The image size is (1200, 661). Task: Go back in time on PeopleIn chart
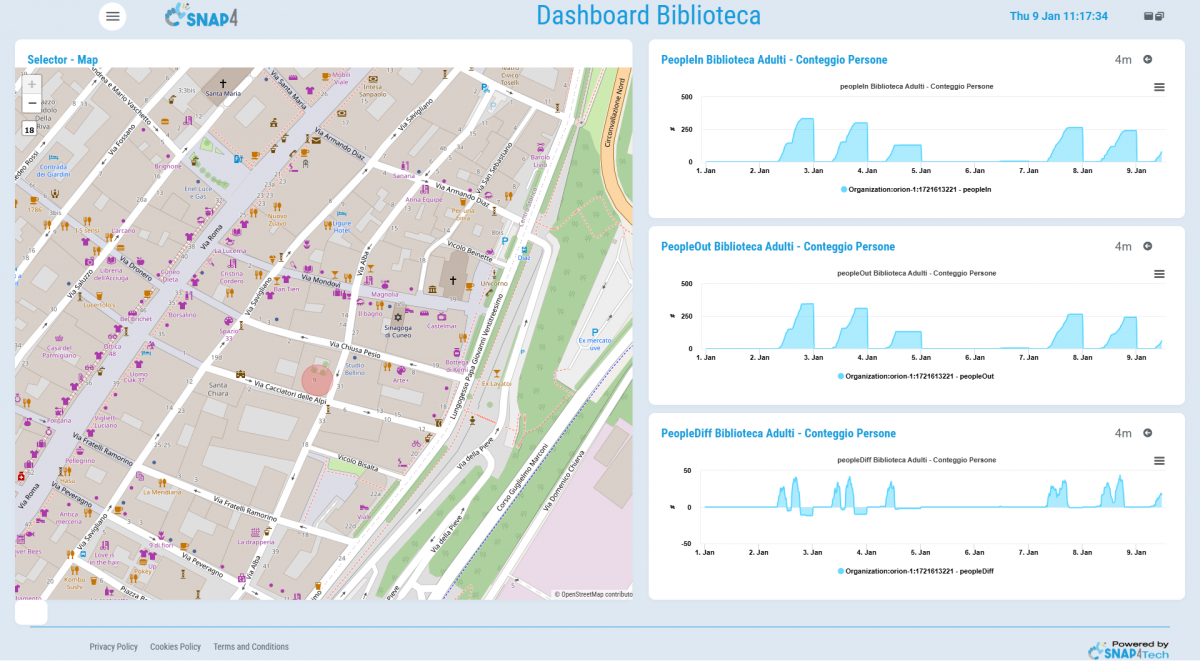(1148, 60)
